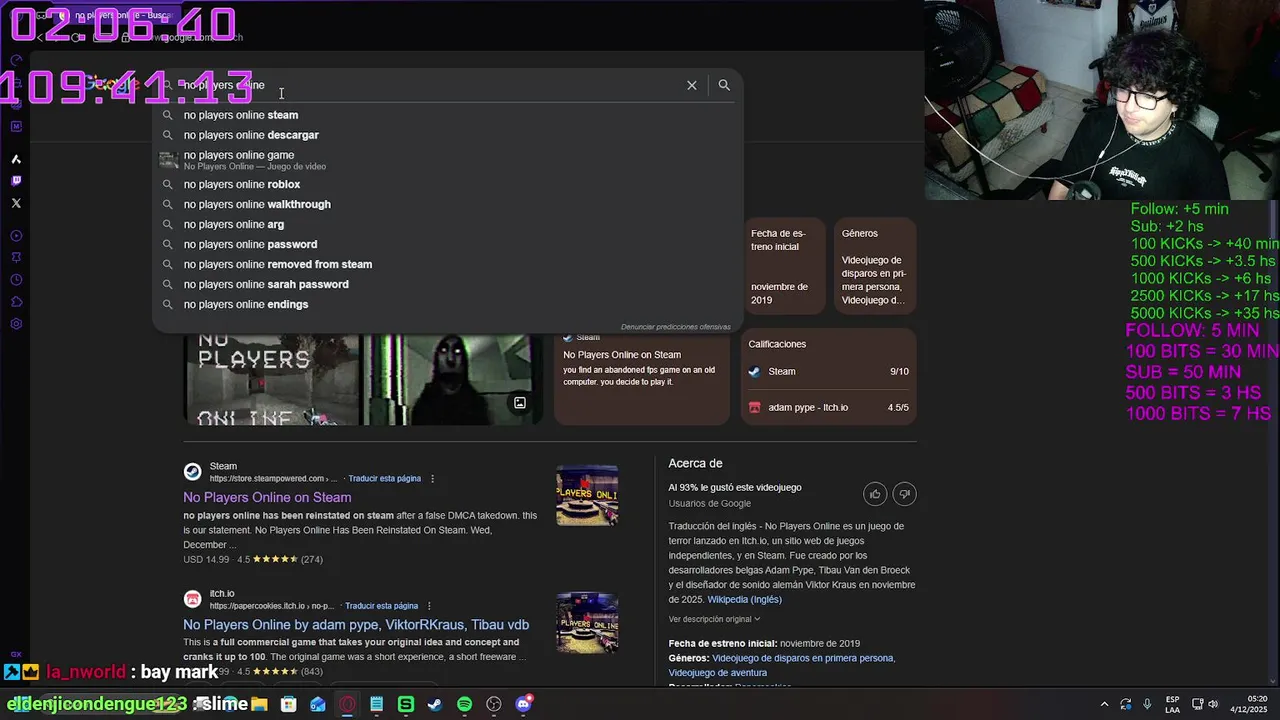Open the Steam result's preview thumbnail
The image size is (1280, 720).
[x=587, y=495]
